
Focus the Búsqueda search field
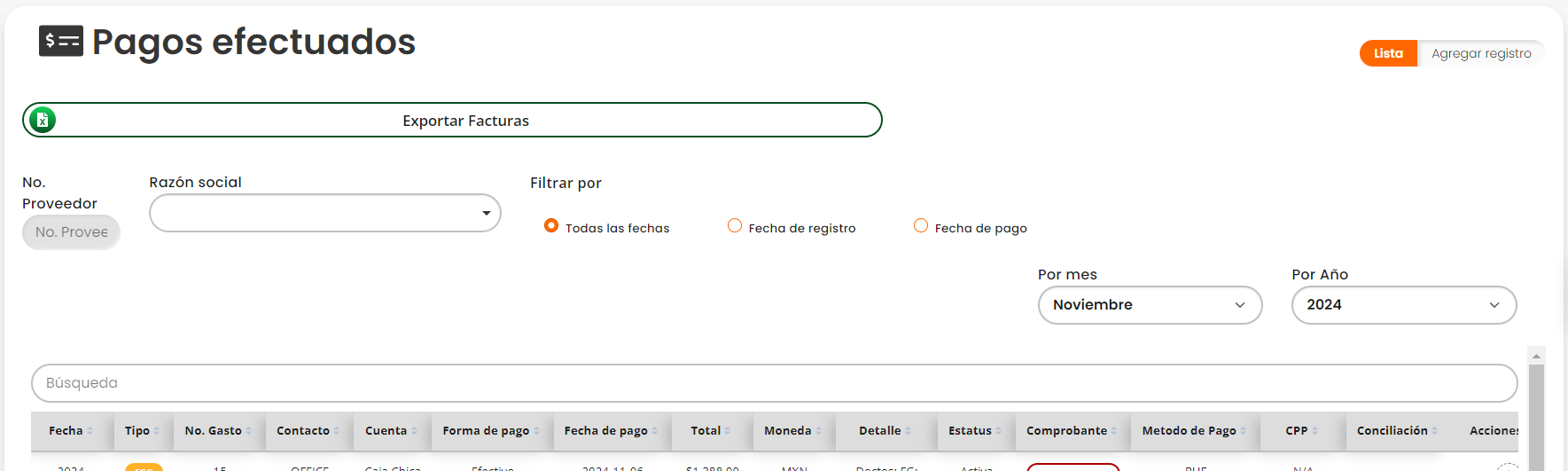774,383
